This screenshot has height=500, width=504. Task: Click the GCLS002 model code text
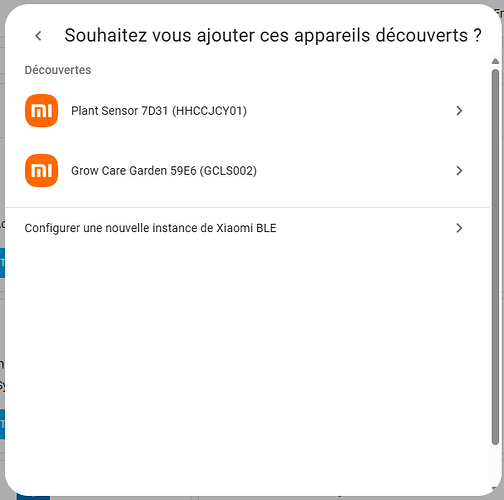coord(228,171)
